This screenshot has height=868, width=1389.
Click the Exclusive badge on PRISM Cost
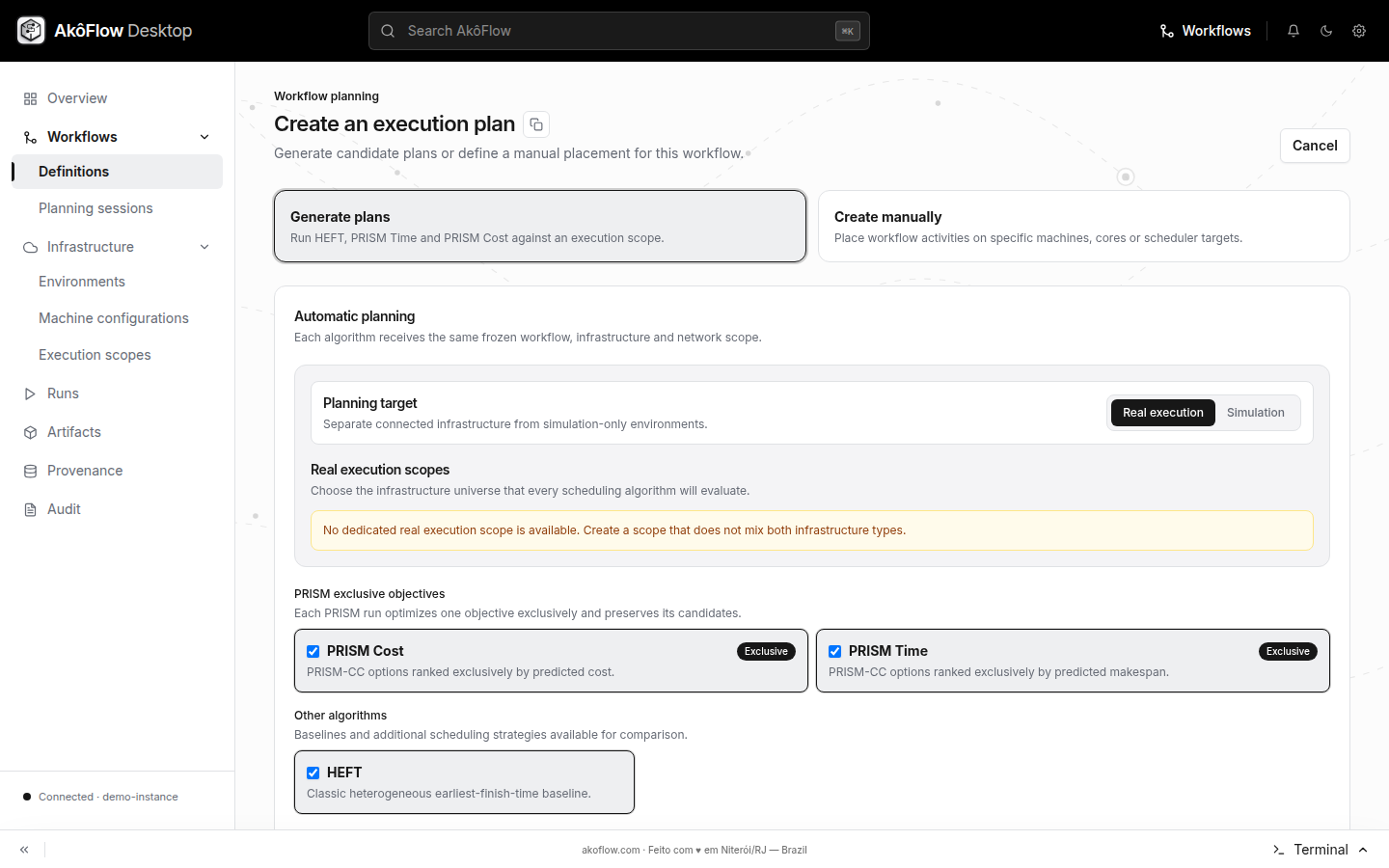click(x=766, y=652)
